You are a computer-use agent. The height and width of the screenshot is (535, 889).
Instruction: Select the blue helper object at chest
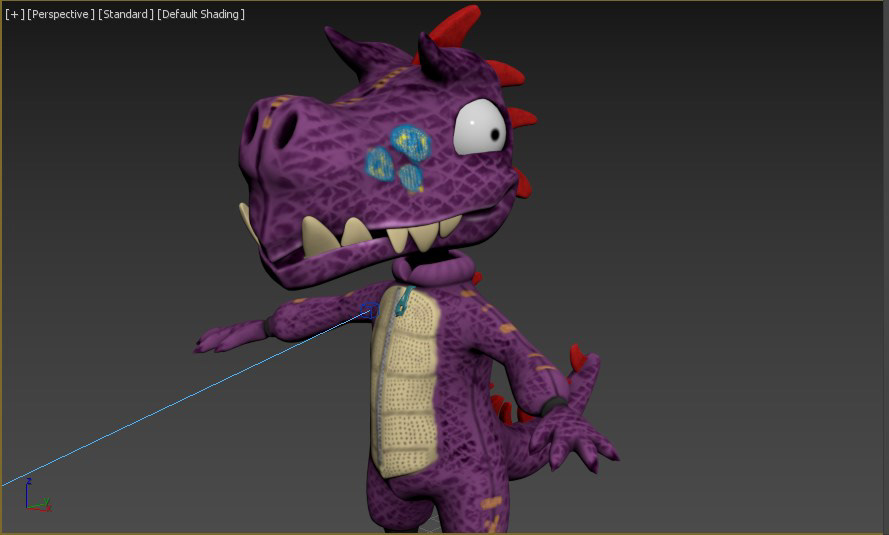tap(370, 311)
